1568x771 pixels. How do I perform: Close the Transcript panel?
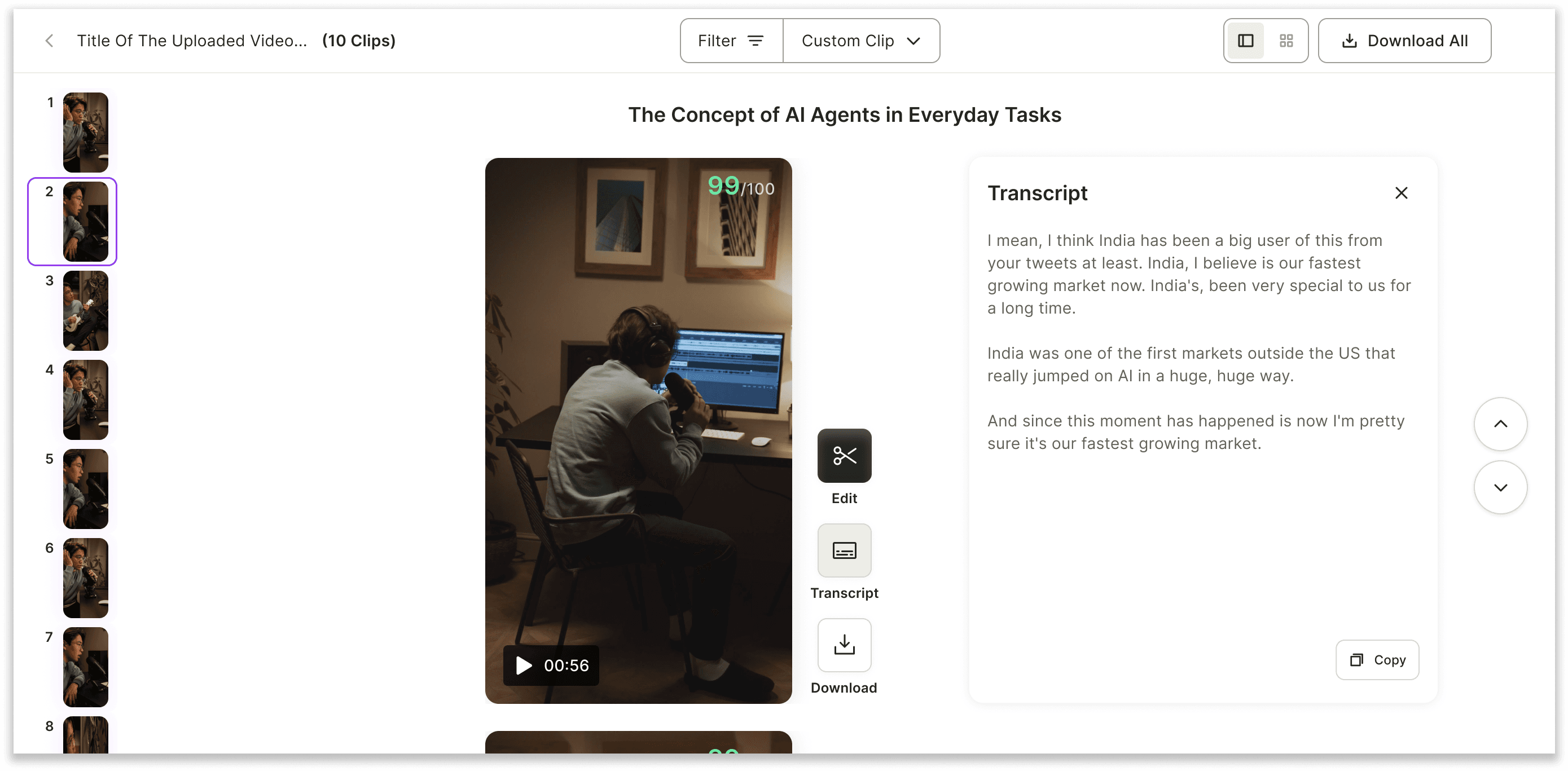click(x=1401, y=193)
